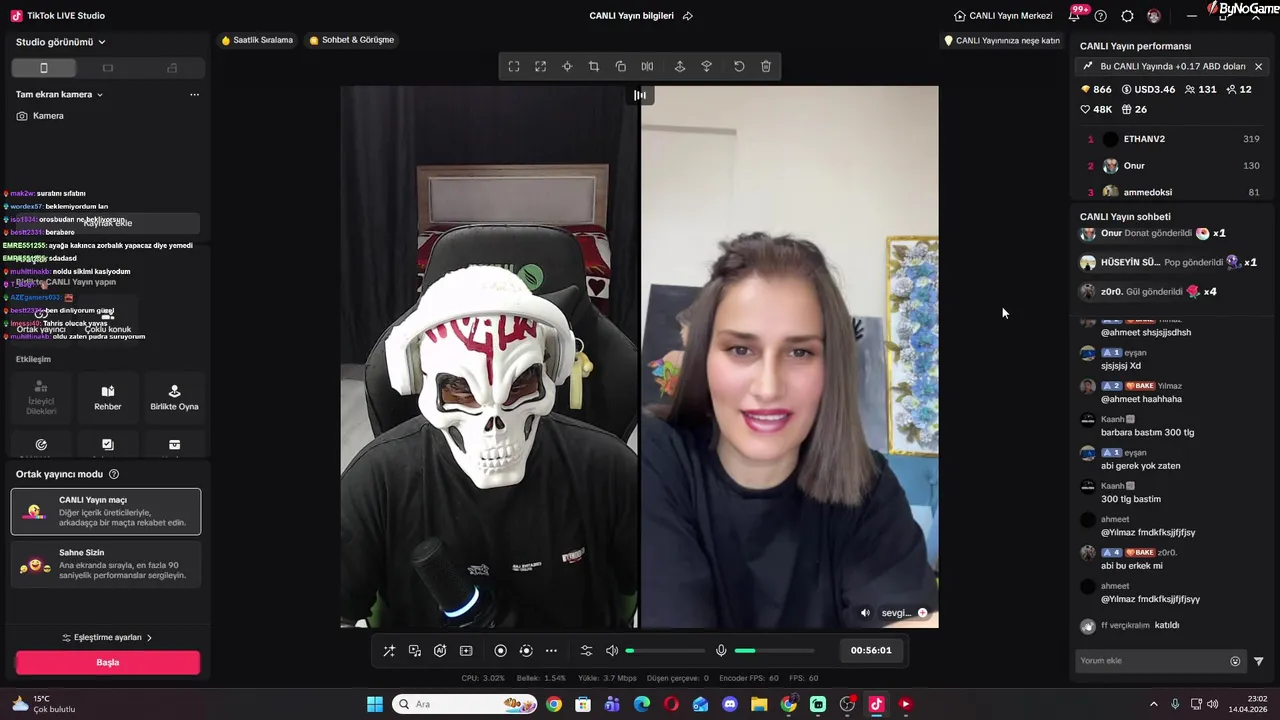
Task: Mute the speaker output icon
Action: coord(612,651)
